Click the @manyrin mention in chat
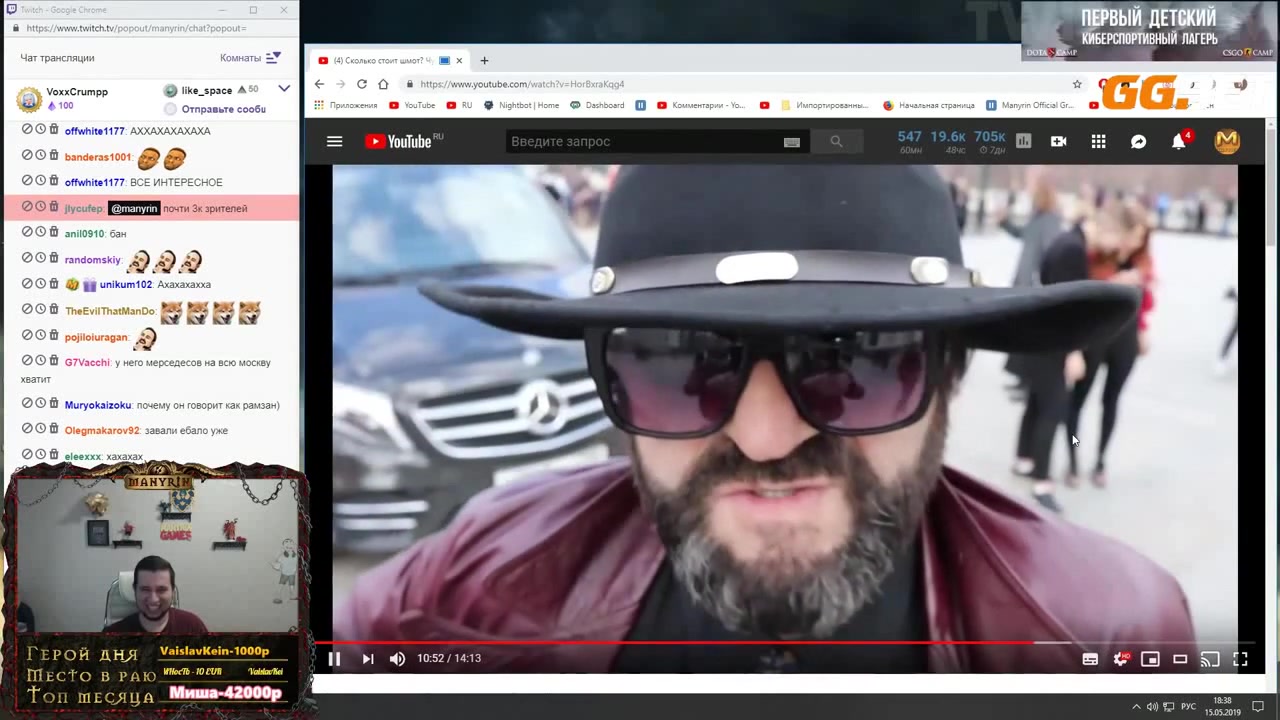This screenshot has height=720, width=1280. pos(134,208)
